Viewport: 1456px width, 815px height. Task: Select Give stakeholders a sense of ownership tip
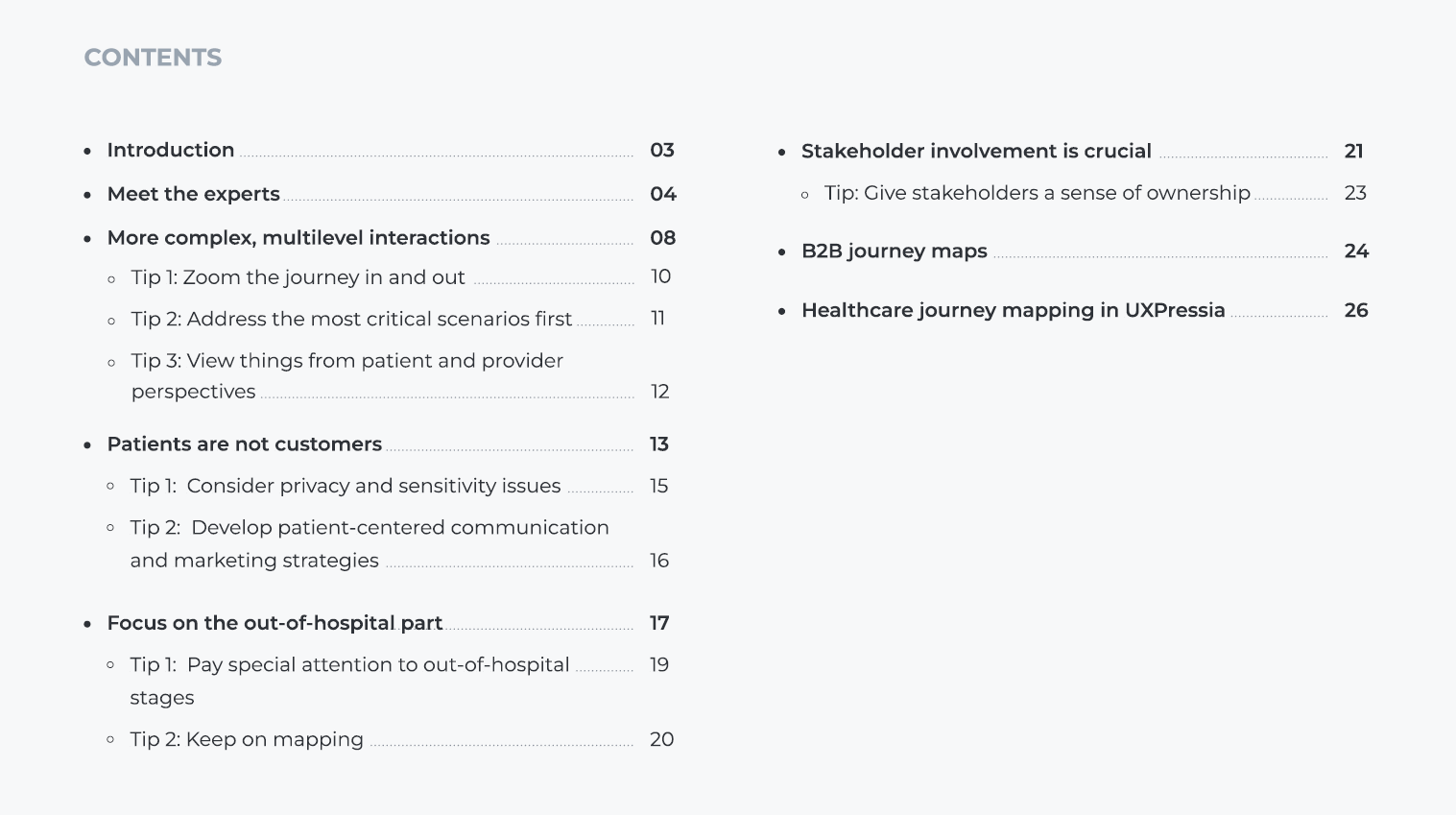[1037, 193]
